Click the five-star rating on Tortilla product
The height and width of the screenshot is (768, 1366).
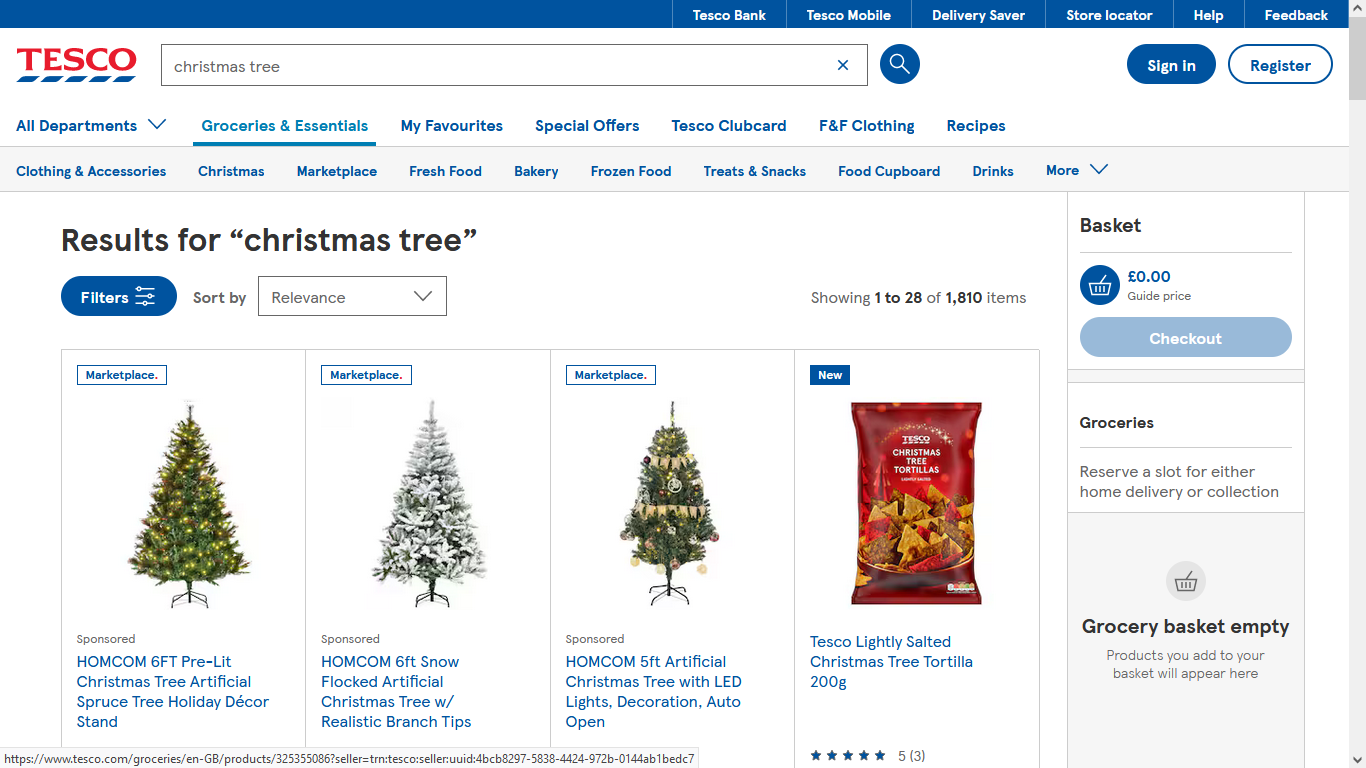(848, 756)
